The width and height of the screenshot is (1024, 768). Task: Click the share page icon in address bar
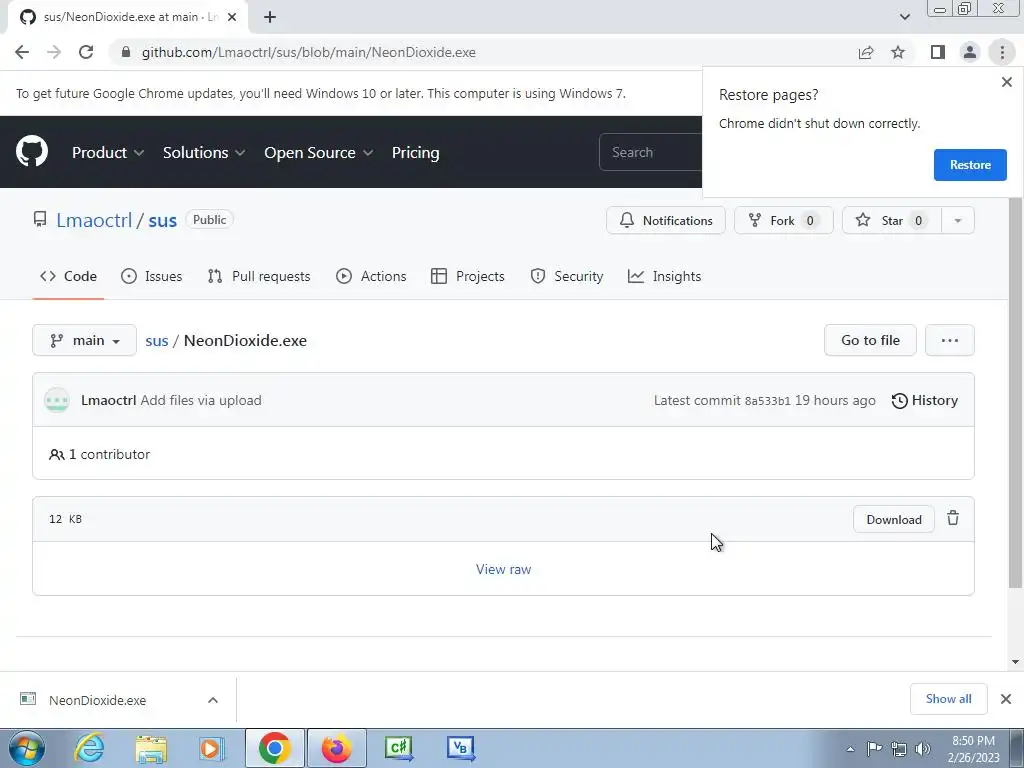pyautogui.click(x=866, y=52)
